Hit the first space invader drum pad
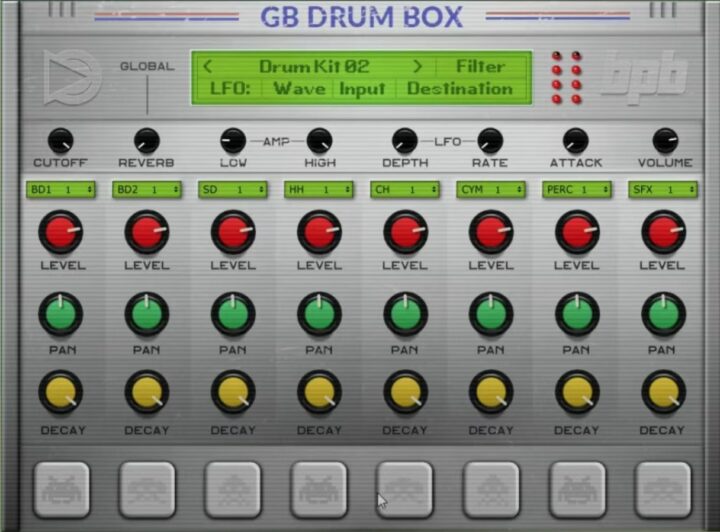The image size is (720, 532). pyautogui.click(x=61, y=489)
